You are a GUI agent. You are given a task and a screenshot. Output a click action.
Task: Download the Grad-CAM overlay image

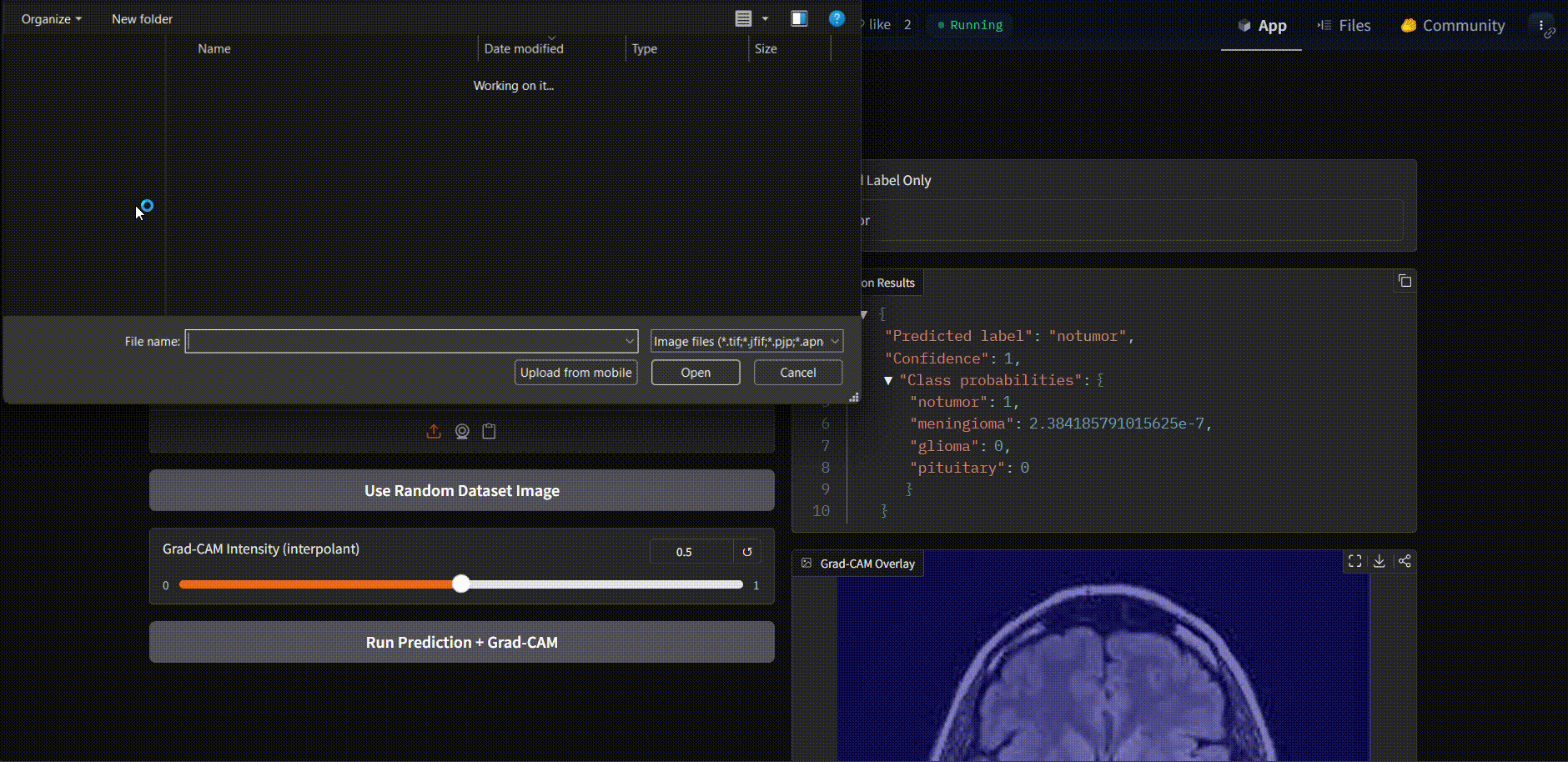pyautogui.click(x=1380, y=561)
